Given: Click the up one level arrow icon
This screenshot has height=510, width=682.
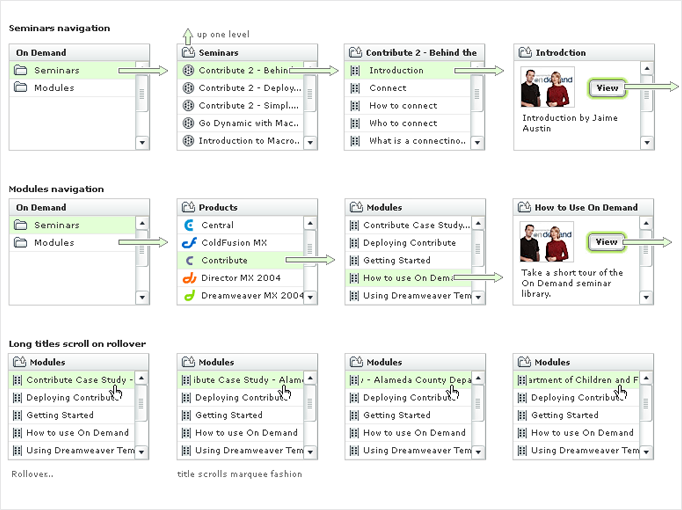Looking at the screenshot, I should coord(188,35).
